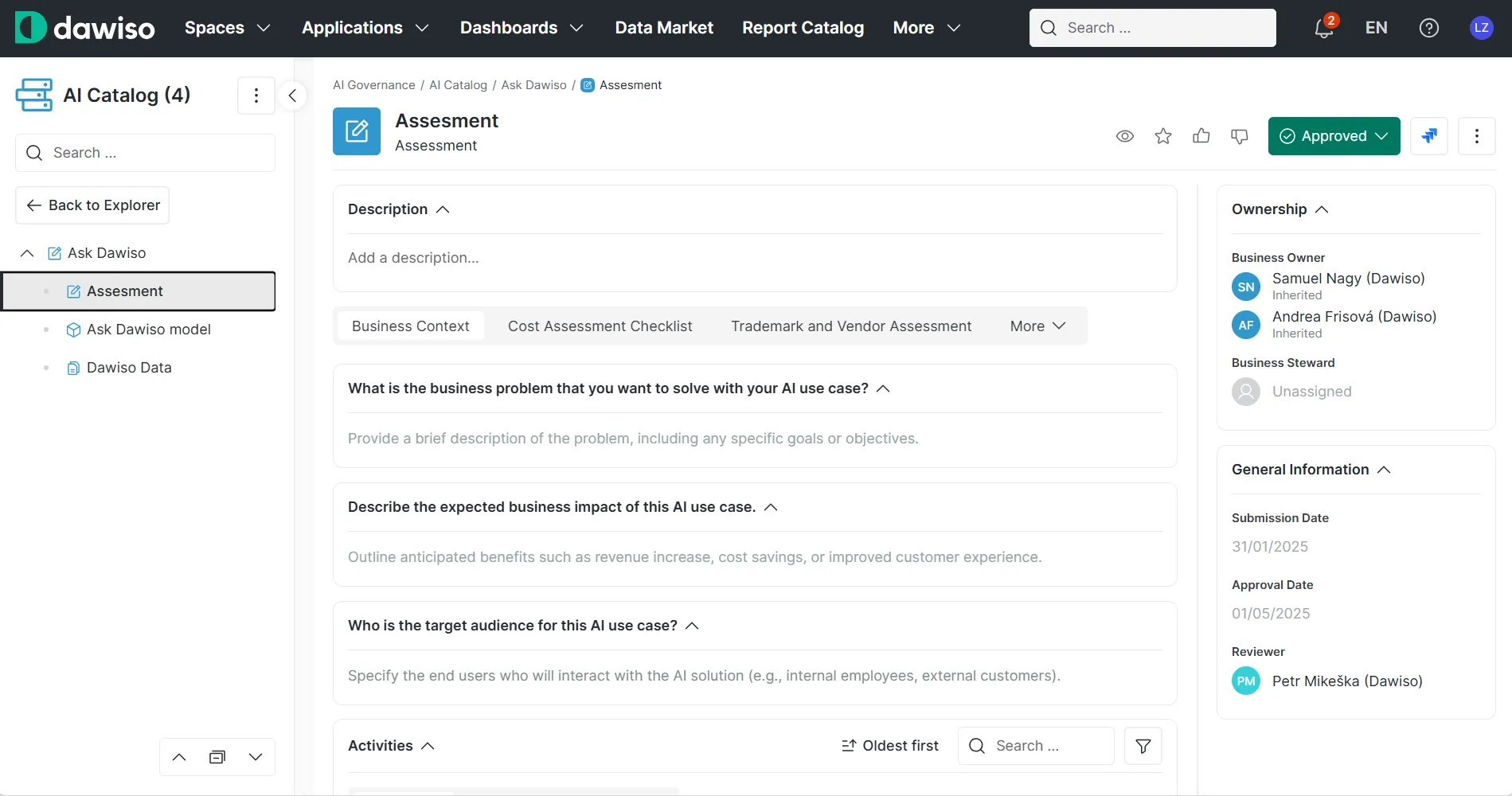This screenshot has width=1512, height=796.
Task: Toggle Oldest first sort order
Action: click(x=890, y=746)
